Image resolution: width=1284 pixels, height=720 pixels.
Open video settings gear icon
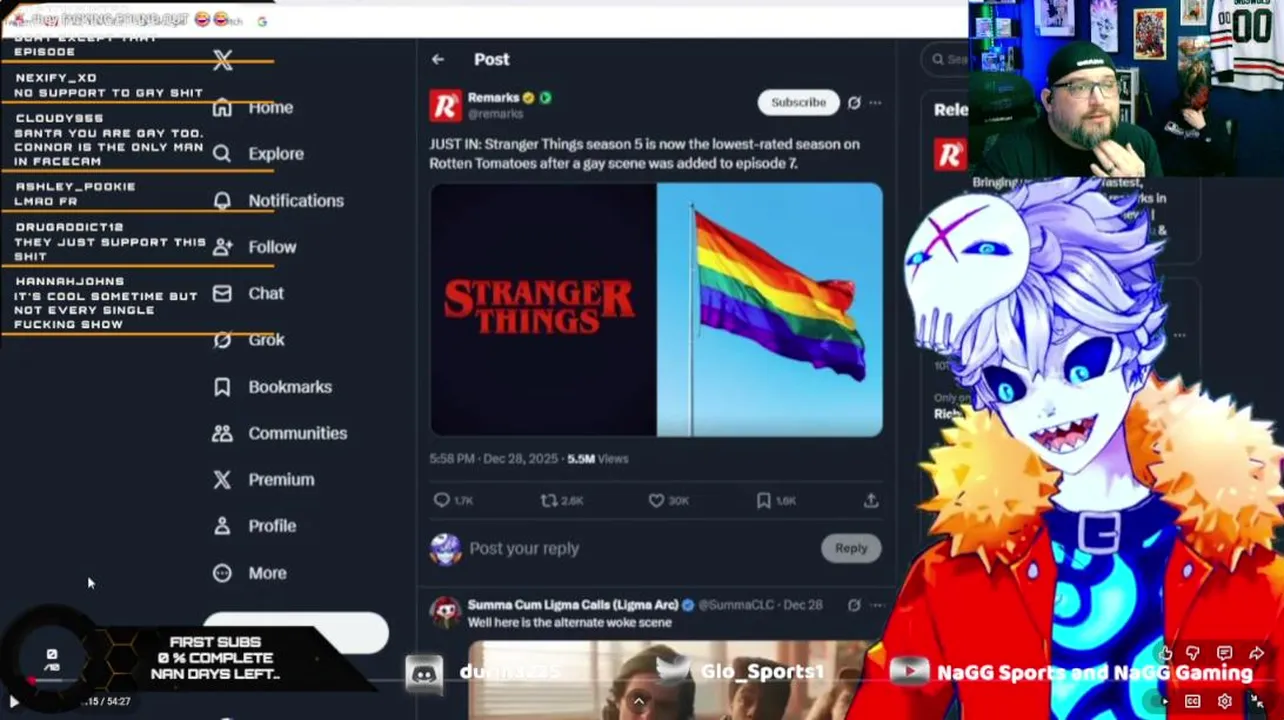pyautogui.click(x=1224, y=701)
